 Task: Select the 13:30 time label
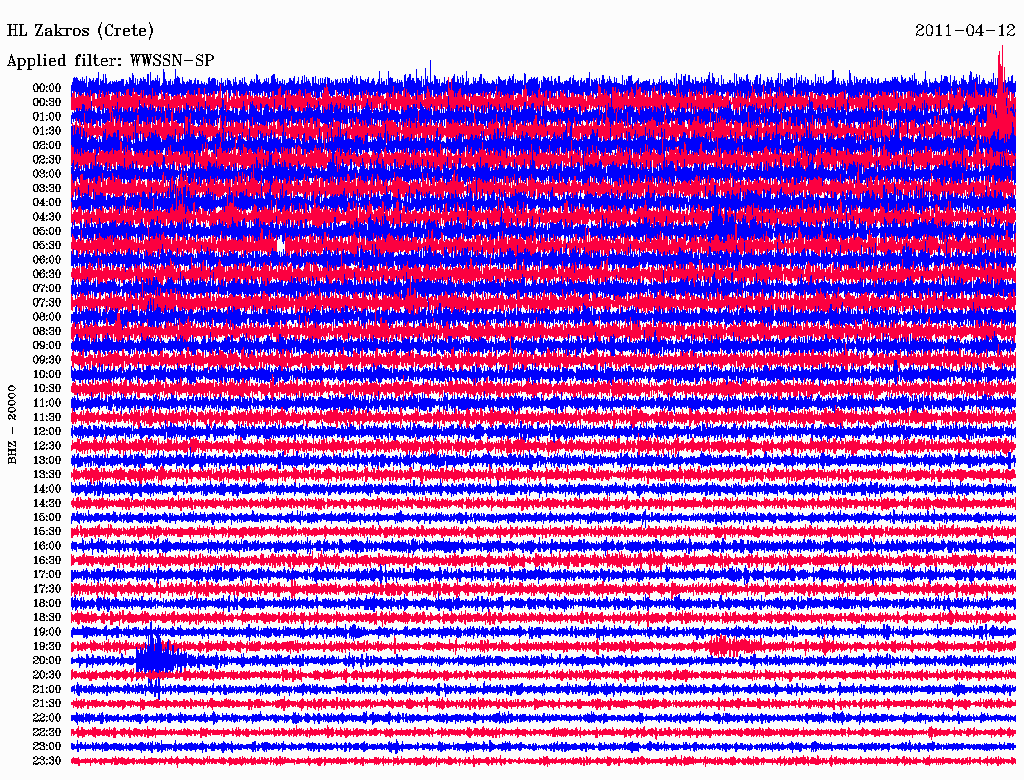pyautogui.click(x=47, y=474)
